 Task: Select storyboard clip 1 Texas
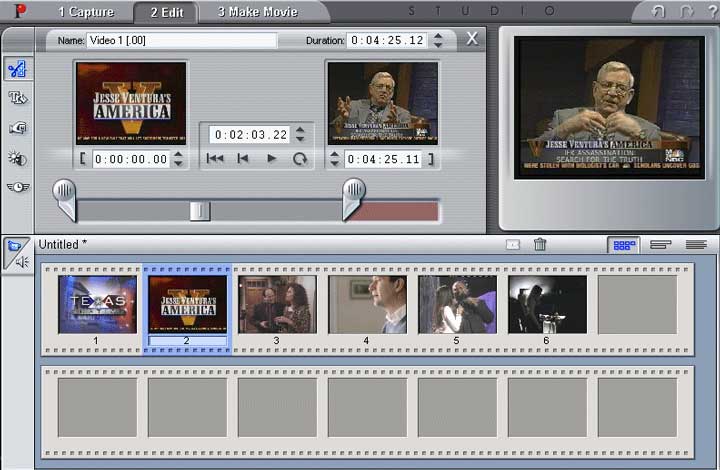click(97, 304)
